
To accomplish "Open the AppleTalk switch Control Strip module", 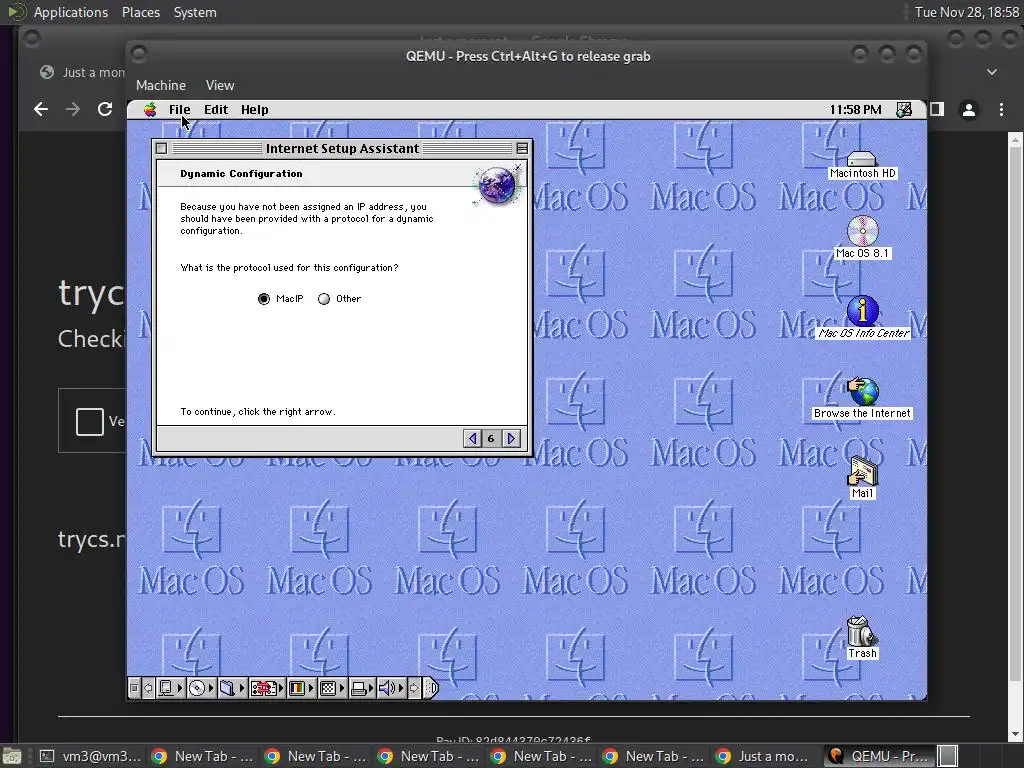I will (170, 688).
